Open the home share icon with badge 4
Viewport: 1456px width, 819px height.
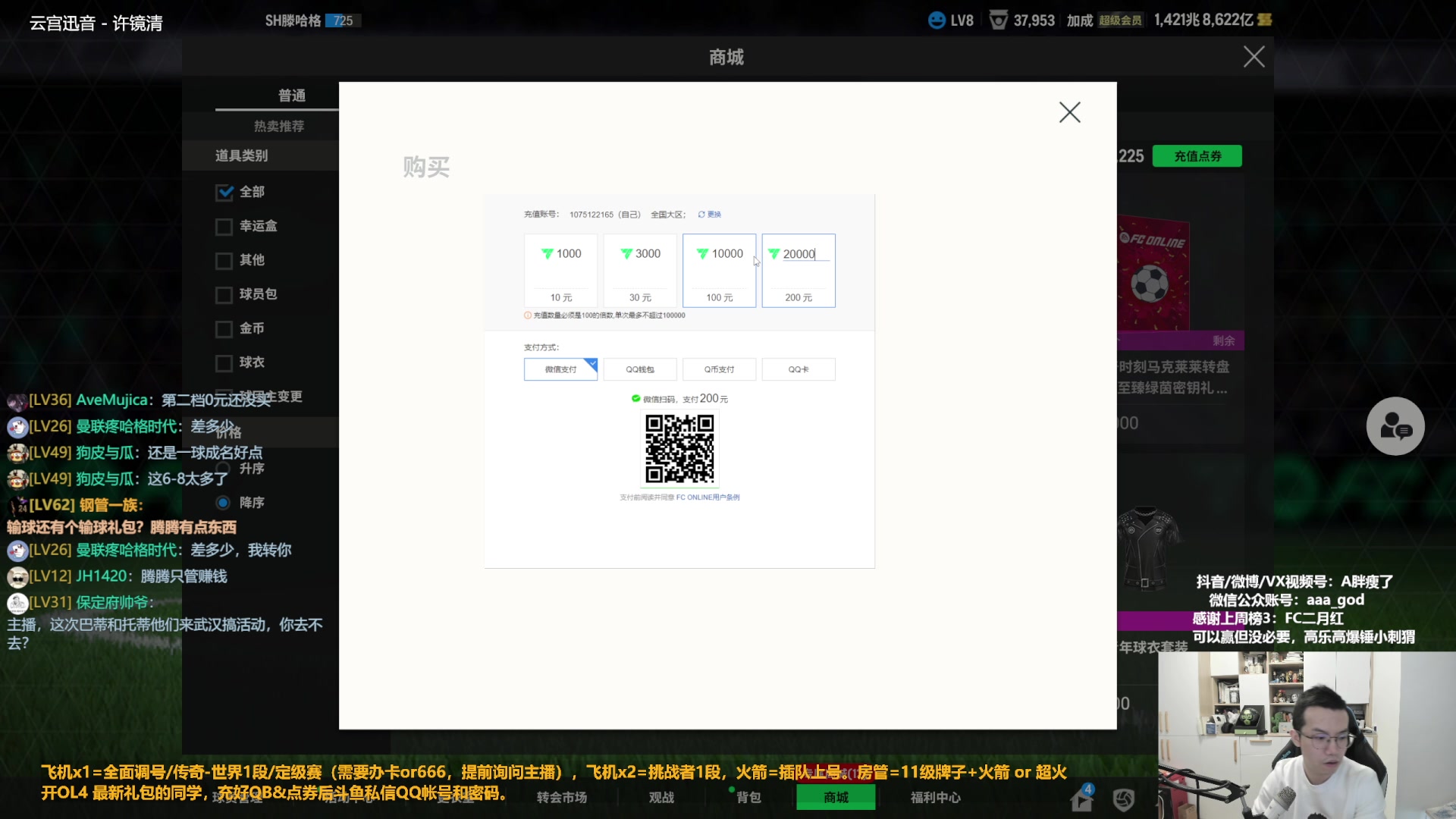(x=1082, y=797)
